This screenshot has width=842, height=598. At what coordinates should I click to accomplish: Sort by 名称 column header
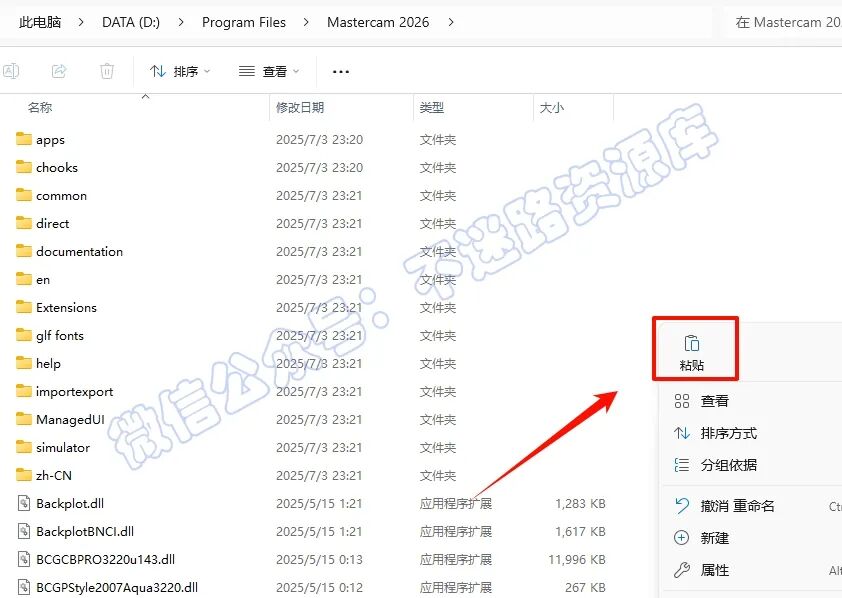[x=40, y=107]
